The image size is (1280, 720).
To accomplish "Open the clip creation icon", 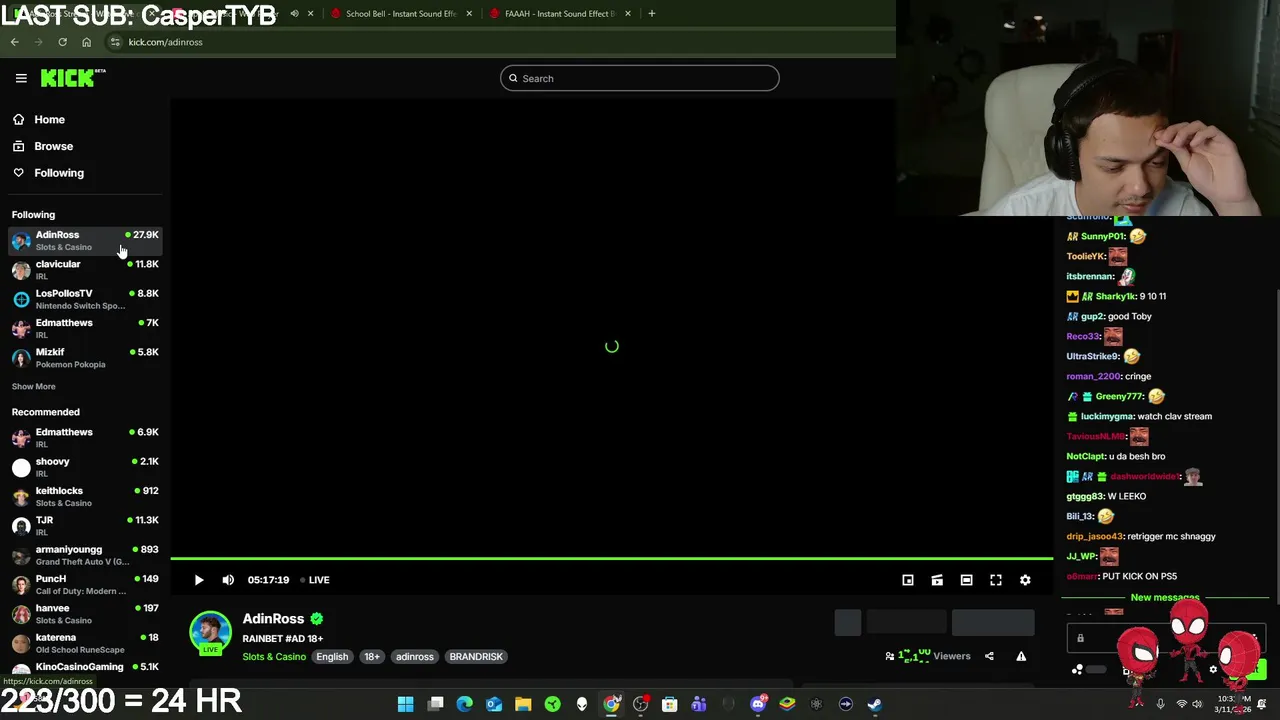I will pyautogui.click(x=937, y=580).
